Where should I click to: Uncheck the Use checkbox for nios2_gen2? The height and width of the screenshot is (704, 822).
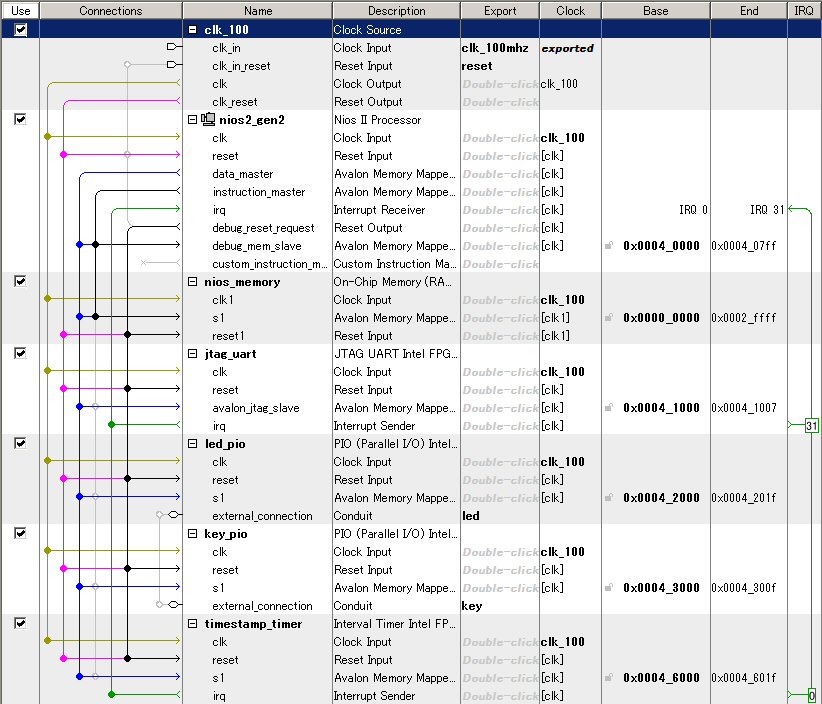coord(20,119)
